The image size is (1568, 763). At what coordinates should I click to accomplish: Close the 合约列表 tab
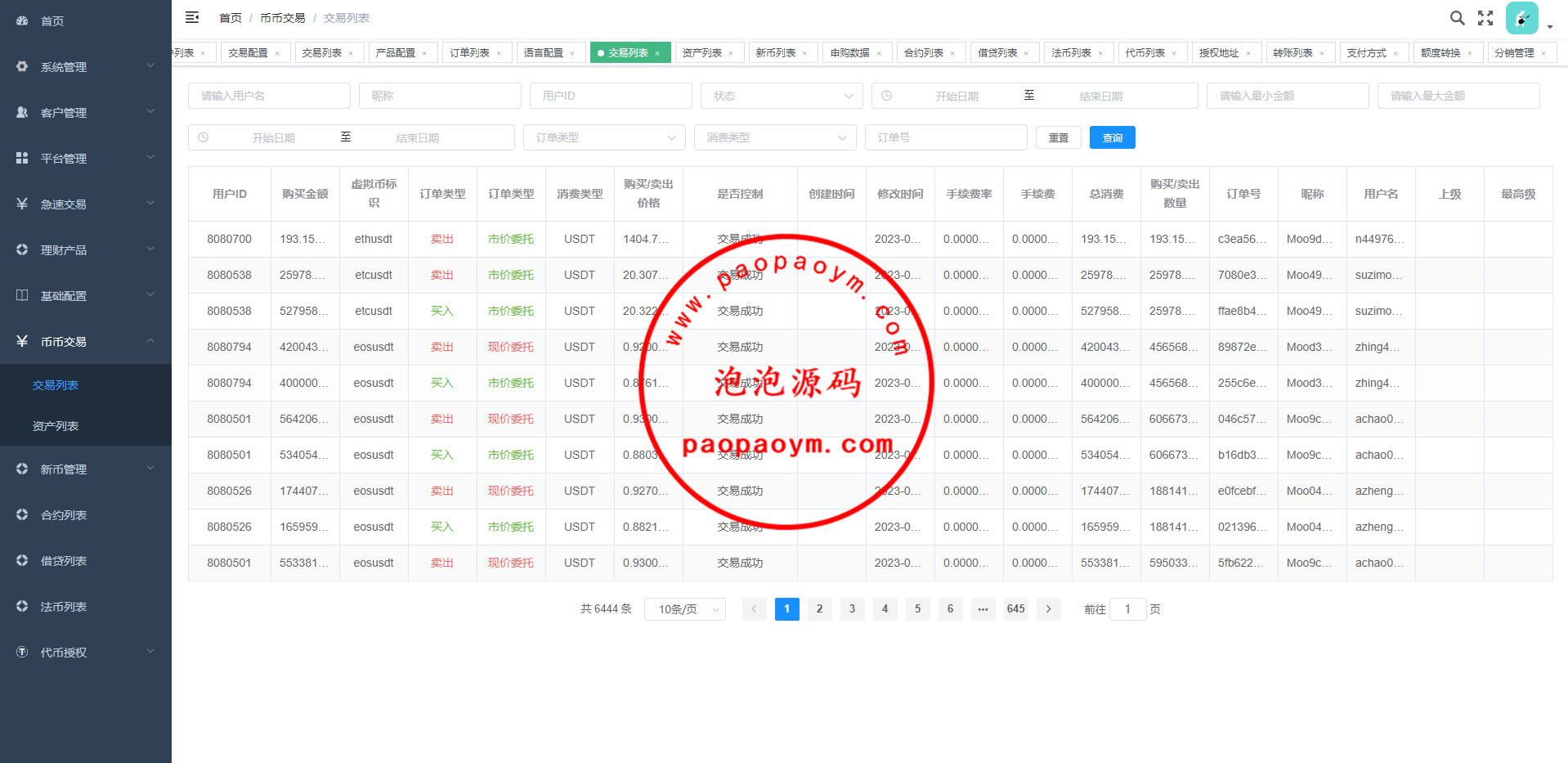point(952,53)
